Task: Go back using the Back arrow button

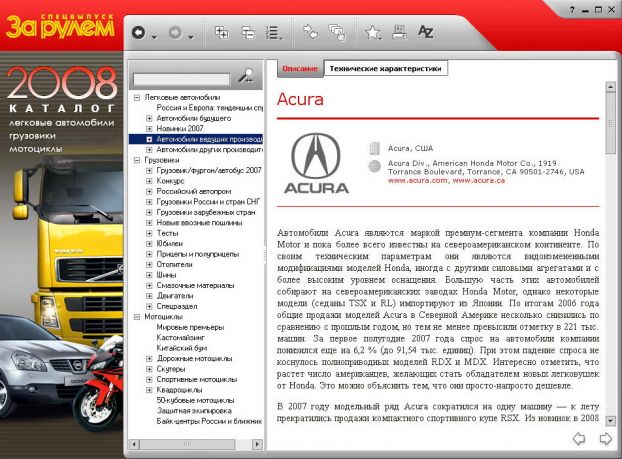Action: tap(138, 33)
